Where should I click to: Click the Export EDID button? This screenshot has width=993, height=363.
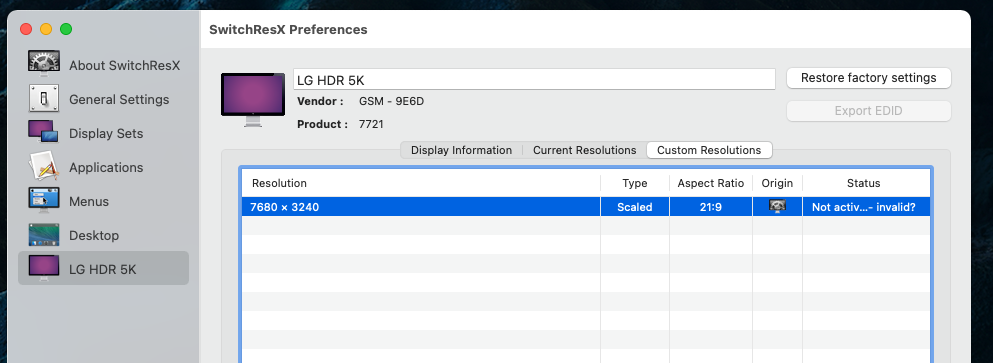868,111
